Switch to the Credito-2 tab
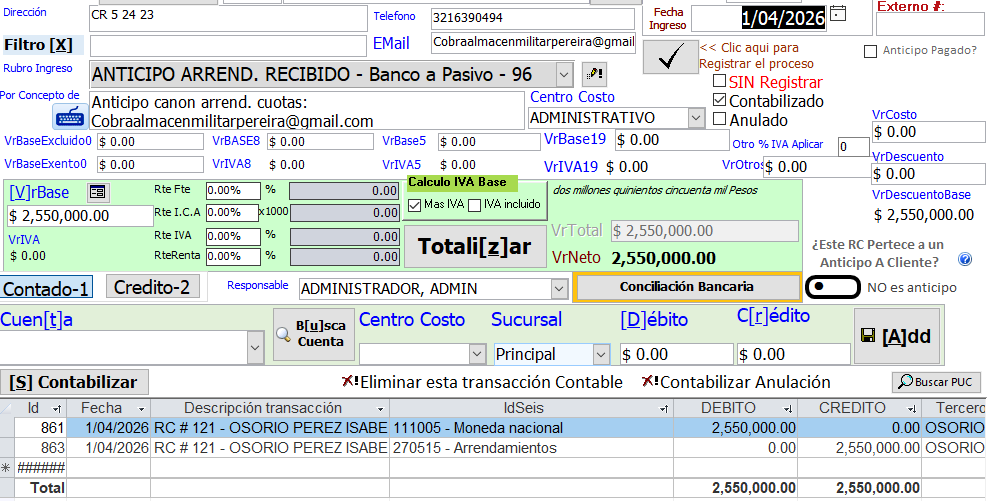This screenshot has height=501, width=988. click(152, 287)
